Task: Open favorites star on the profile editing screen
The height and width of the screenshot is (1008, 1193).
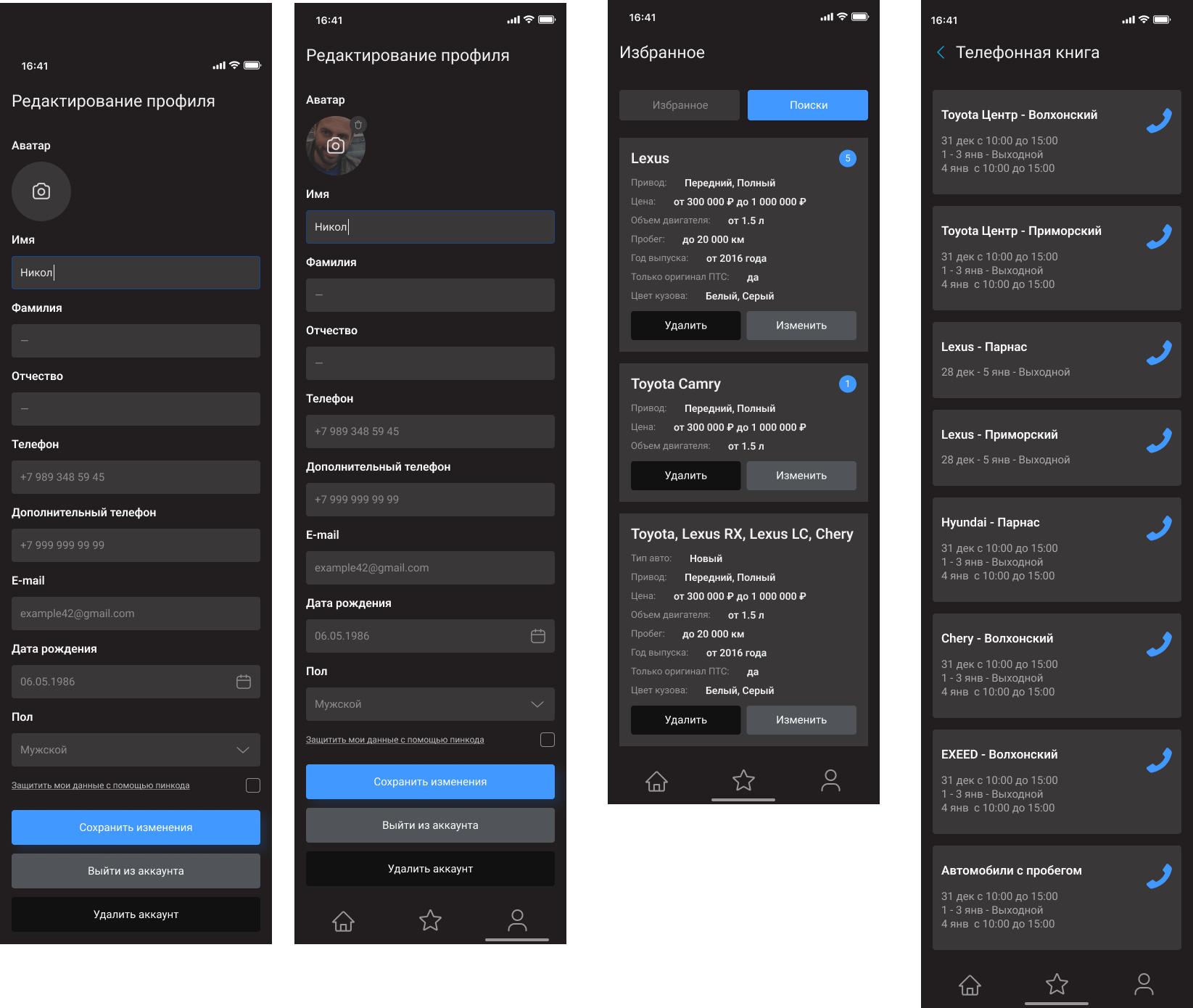Action: point(430,920)
